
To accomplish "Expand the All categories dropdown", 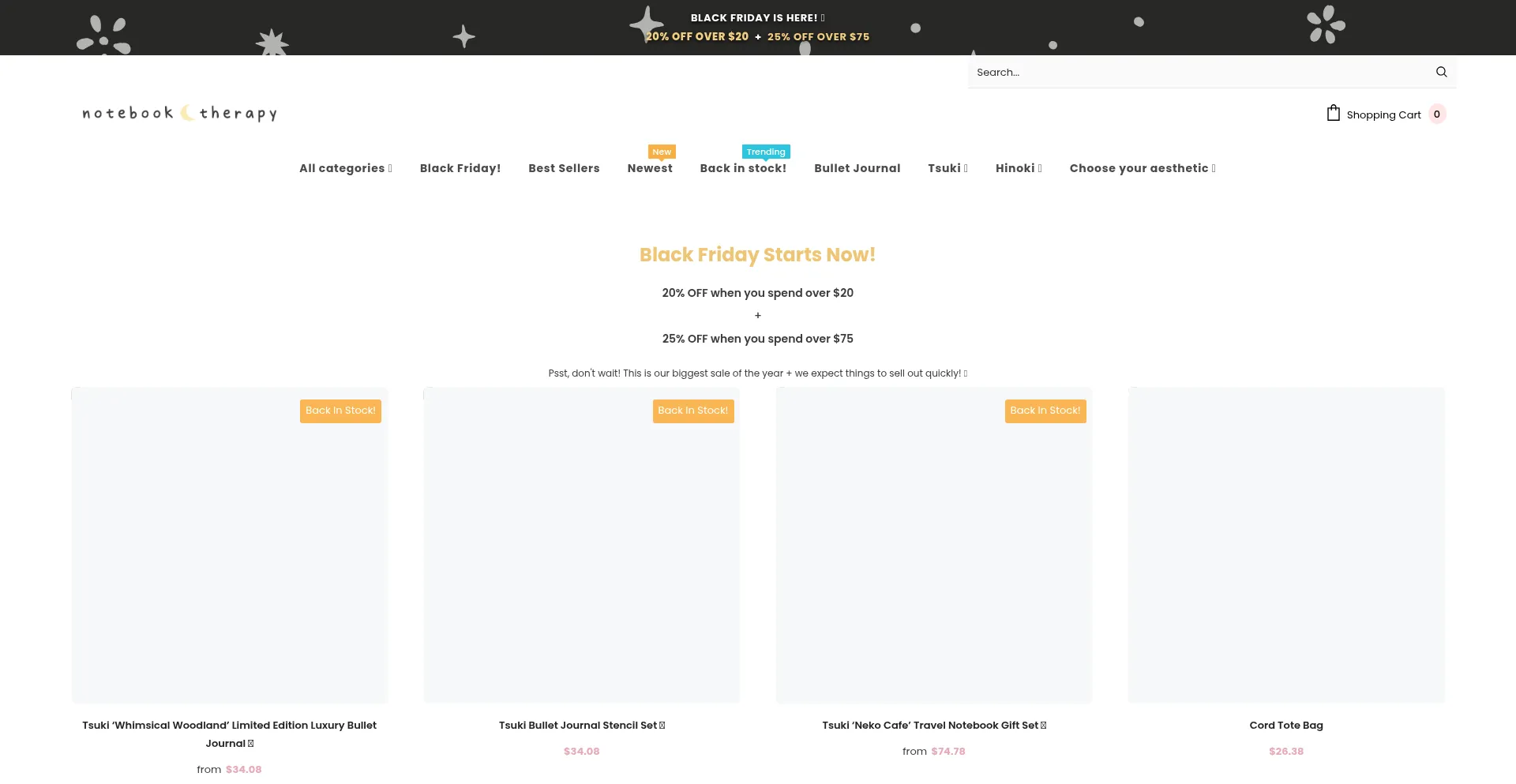I will point(345,168).
